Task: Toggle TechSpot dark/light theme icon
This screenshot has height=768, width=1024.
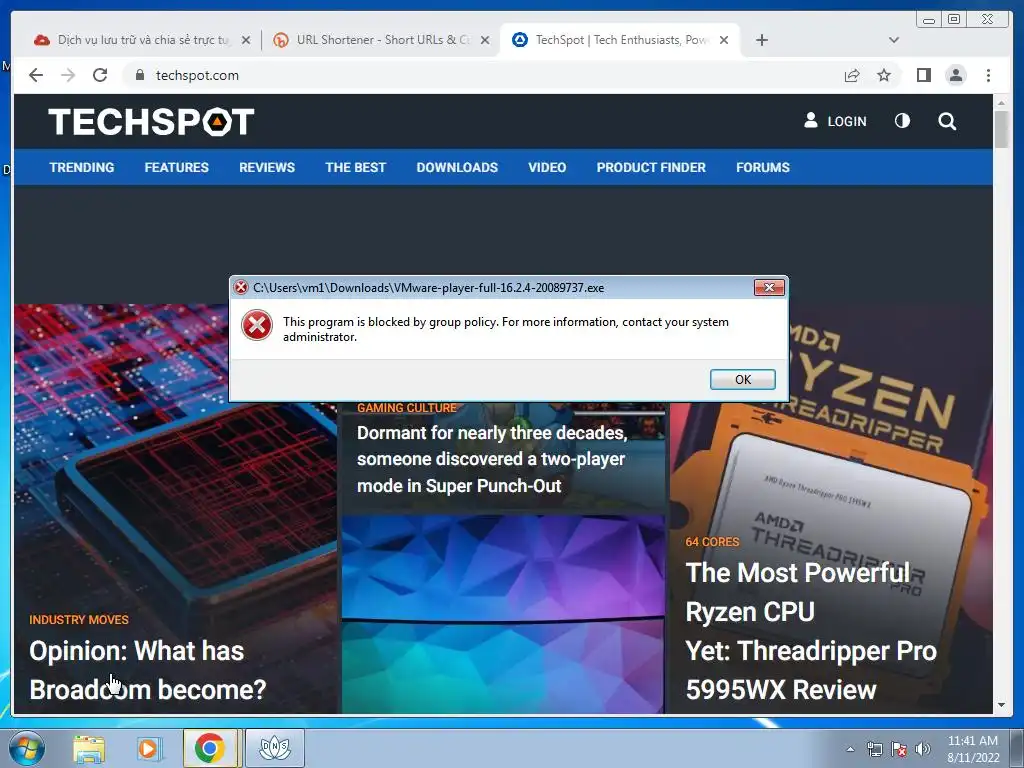Action: tap(902, 121)
